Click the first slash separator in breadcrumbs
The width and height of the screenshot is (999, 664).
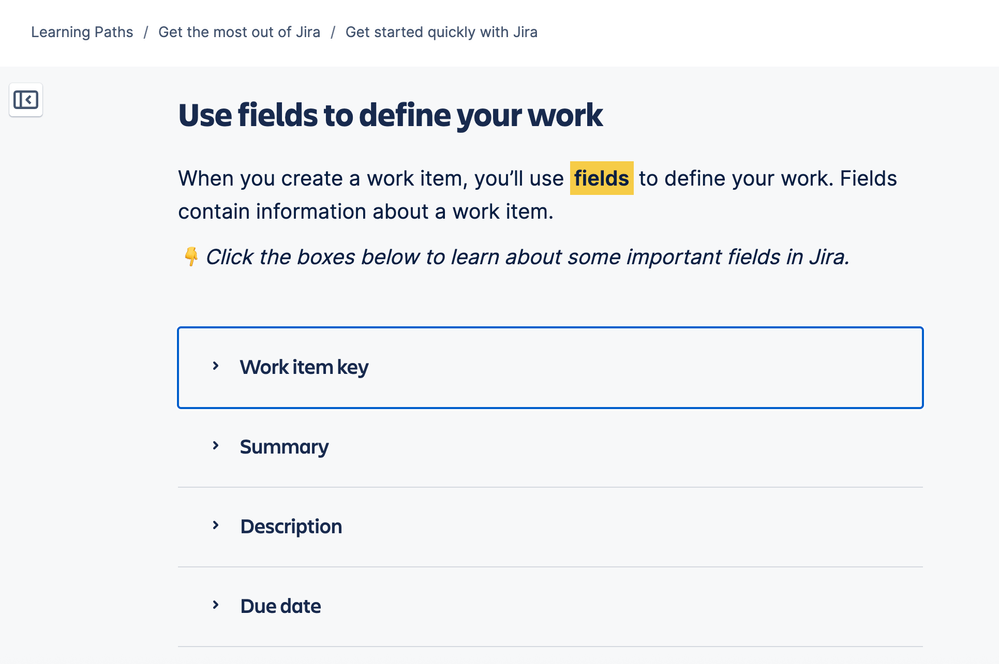[x=146, y=32]
